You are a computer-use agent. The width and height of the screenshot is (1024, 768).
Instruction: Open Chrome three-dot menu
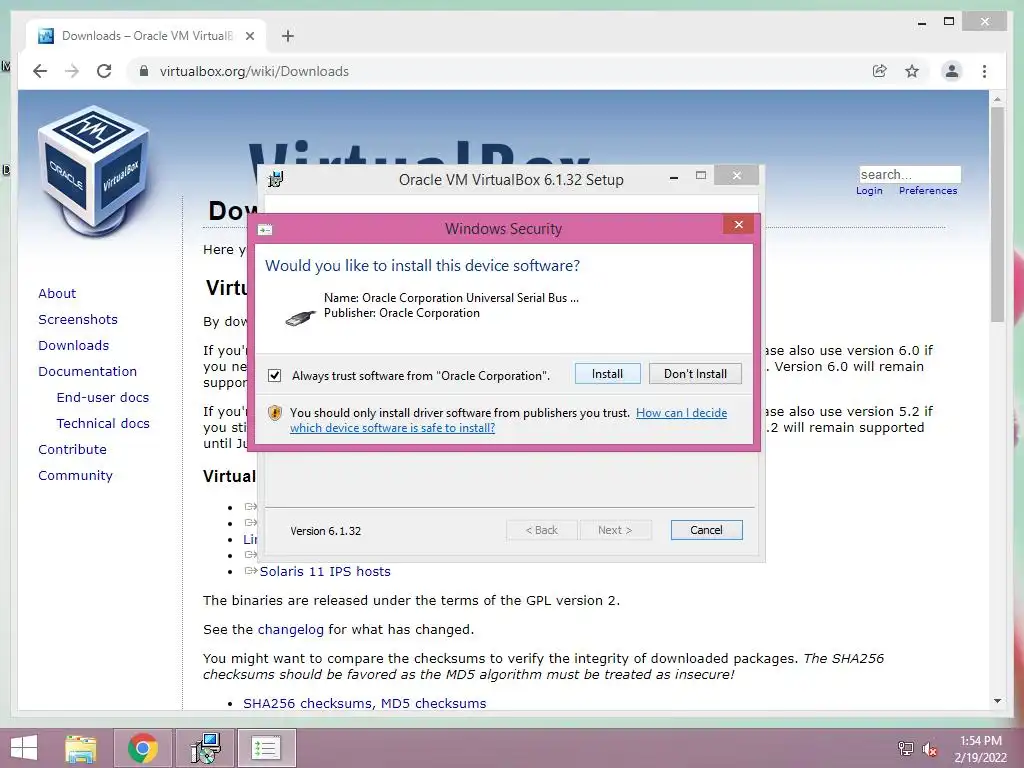click(984, 71)
